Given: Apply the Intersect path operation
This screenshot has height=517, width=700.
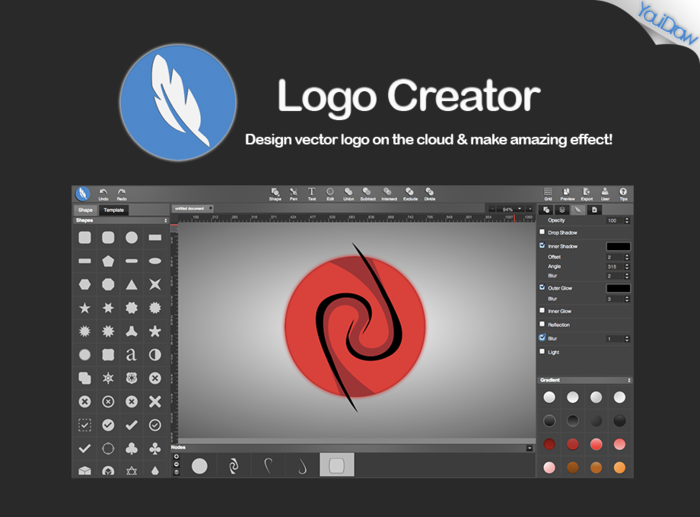Looking at the screenshot, I should [x=388, y=194].
